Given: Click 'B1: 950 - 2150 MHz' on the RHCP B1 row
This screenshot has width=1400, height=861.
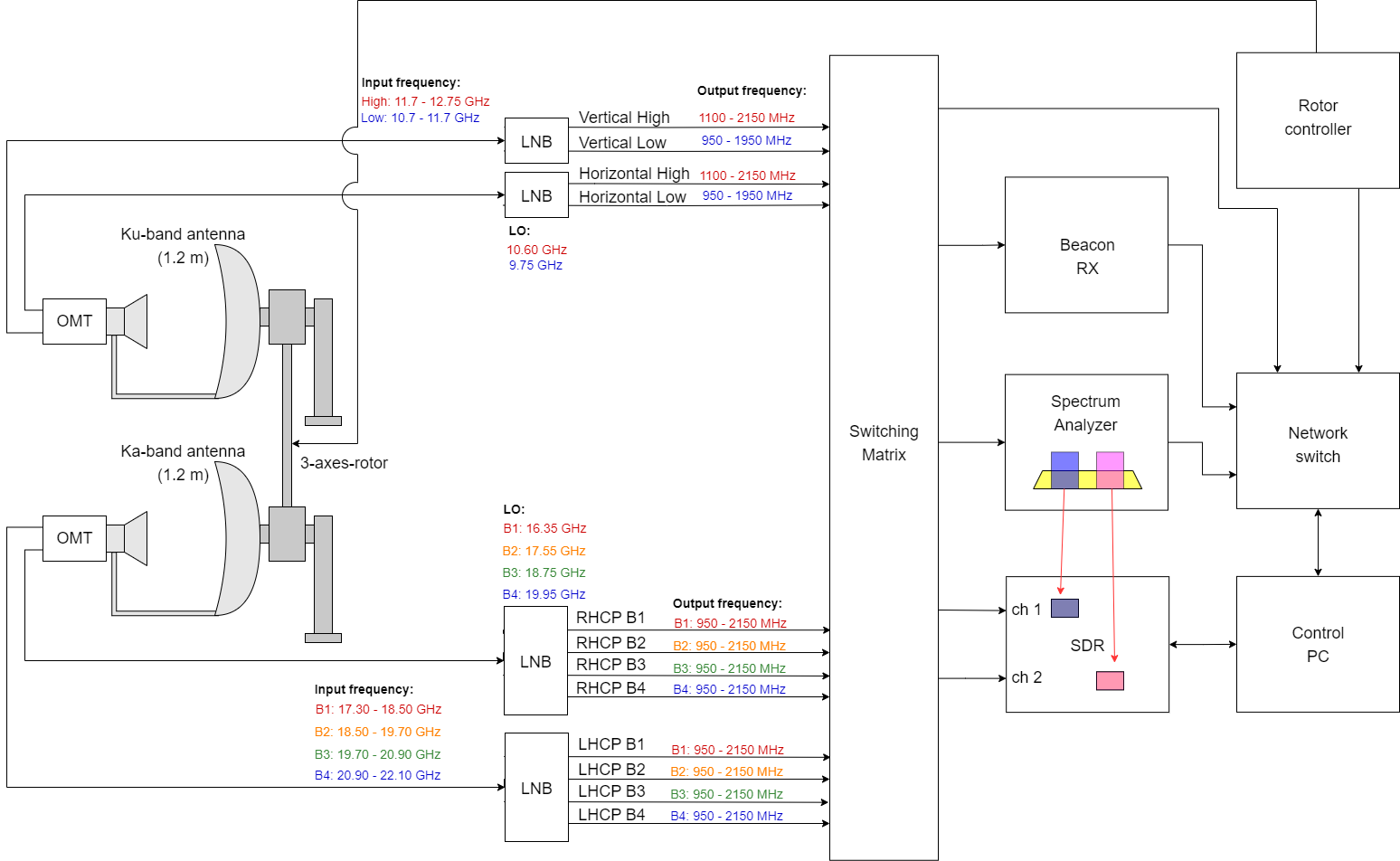Looking at the screenshot, I should click(x=730, y=623).
